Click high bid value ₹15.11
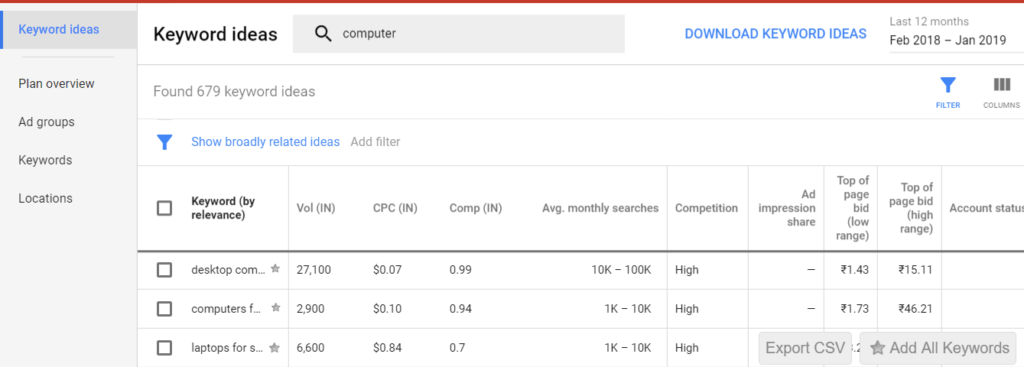Image resolution: width=1024 pixels, height=367 pixels. pyautogui.click(x=915, y=270)
